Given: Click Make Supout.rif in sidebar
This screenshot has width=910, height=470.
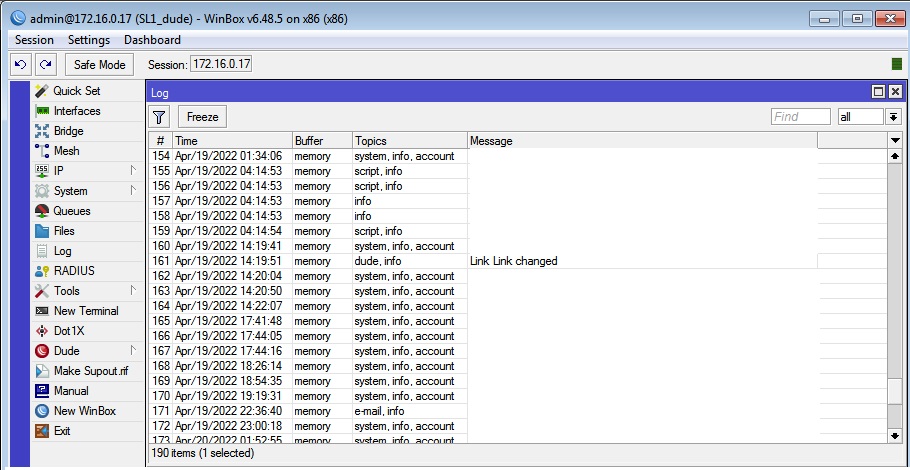Looking at the screenshot, I should [x=90, y=371].
